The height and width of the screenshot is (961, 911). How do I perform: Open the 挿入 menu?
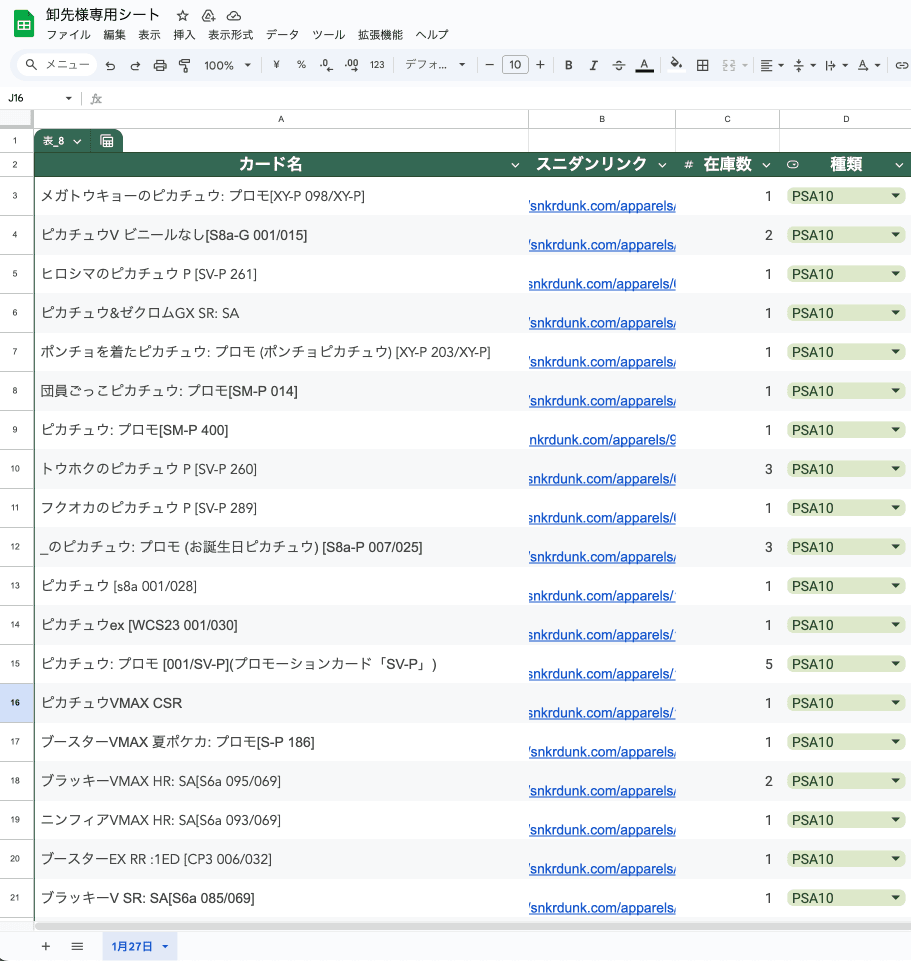point(184,35)
